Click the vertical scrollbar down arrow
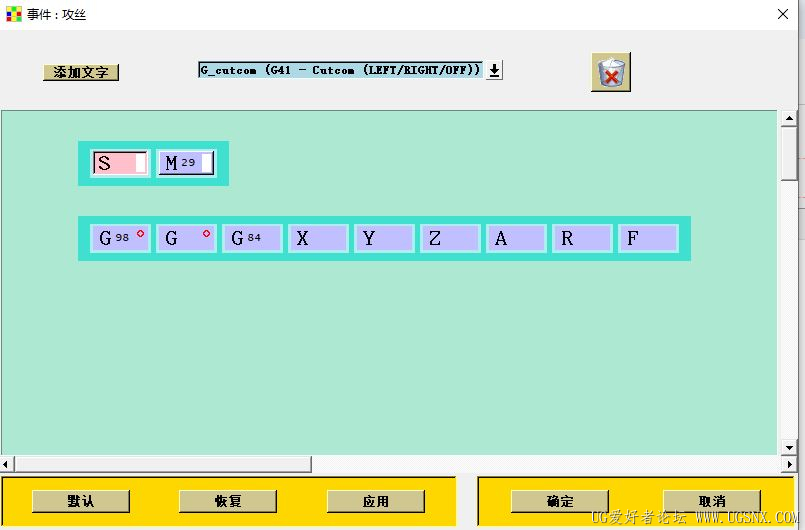 pyautogui.click(x=789, y=448)
